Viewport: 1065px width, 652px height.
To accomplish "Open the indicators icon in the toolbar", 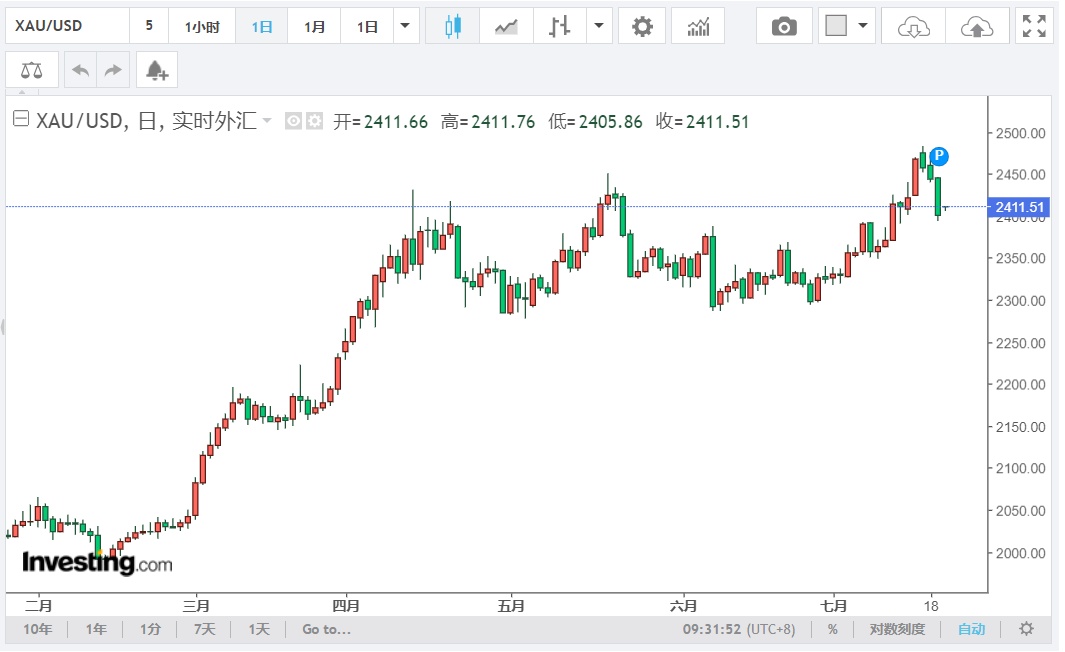I will (698, 27).
